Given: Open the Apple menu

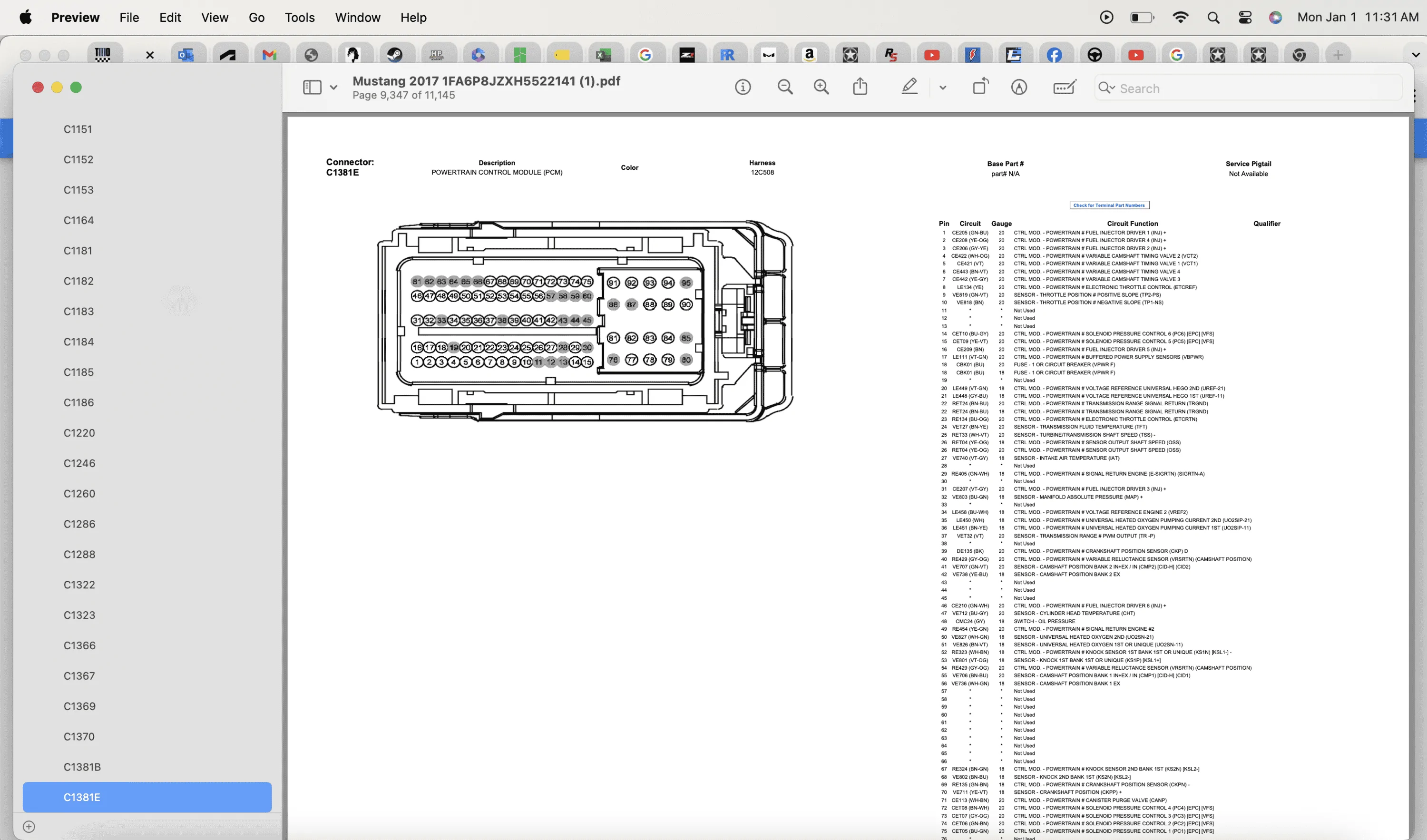Looking at the screenshot, I should click(x=26, y=17).
